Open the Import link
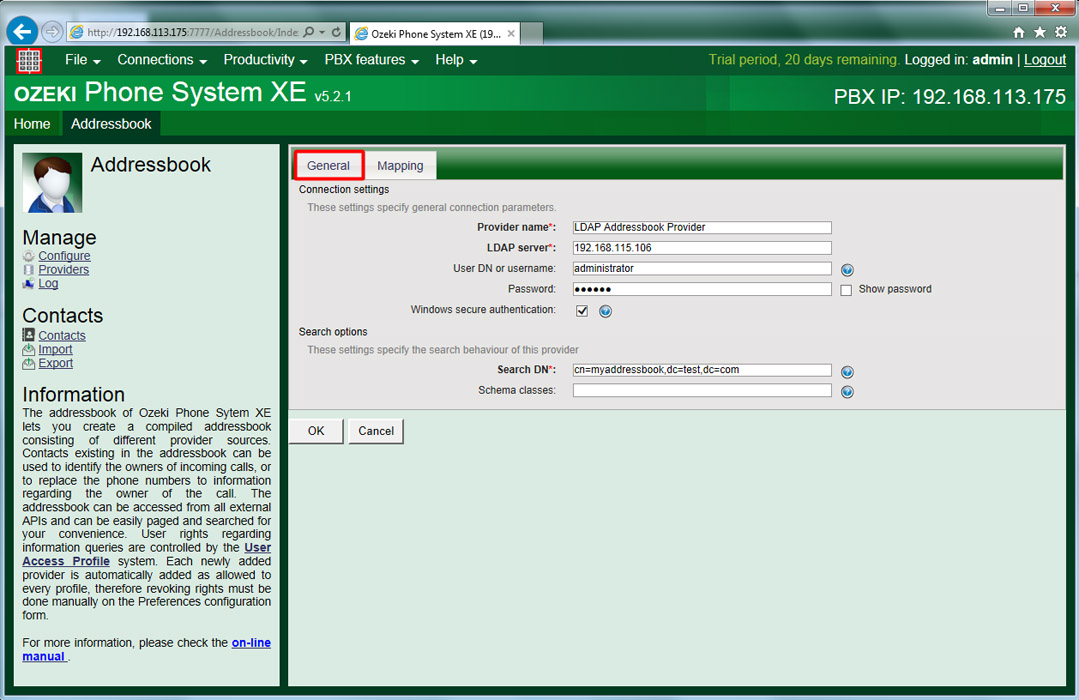Screen dimensions: 1079x700 coord(55,350)
